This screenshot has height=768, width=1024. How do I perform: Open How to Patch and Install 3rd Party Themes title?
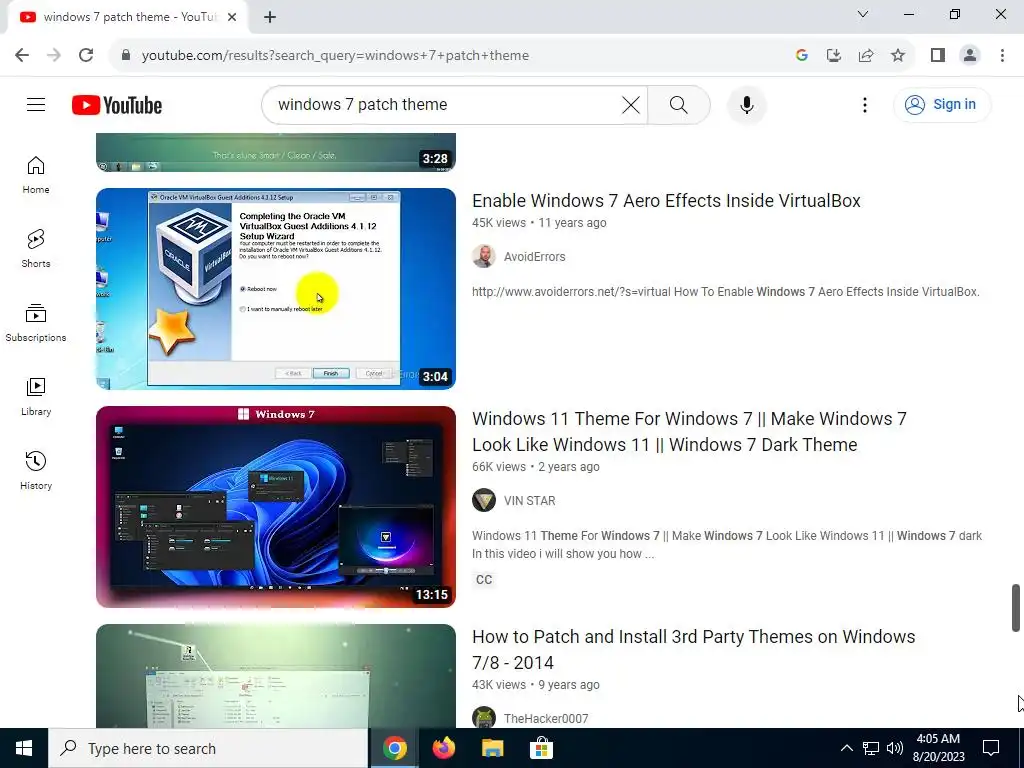[x=694, y=650]
